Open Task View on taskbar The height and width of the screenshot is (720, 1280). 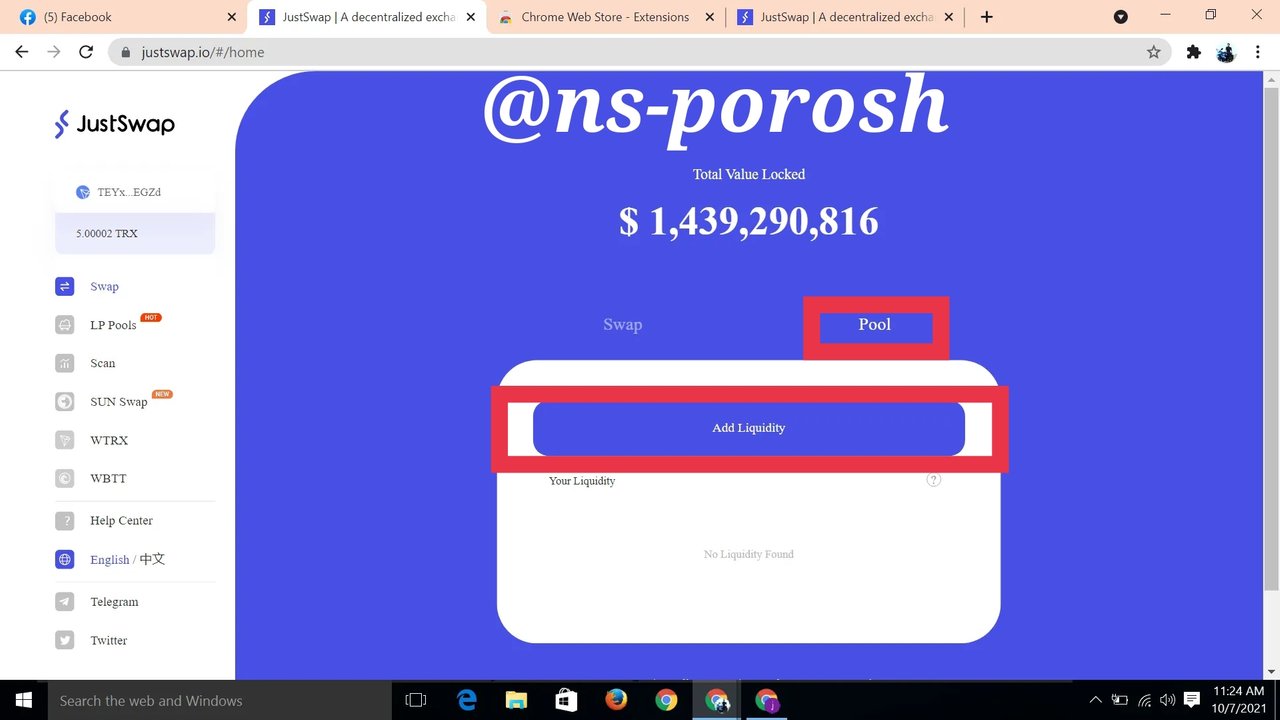(x=416, y=700)
